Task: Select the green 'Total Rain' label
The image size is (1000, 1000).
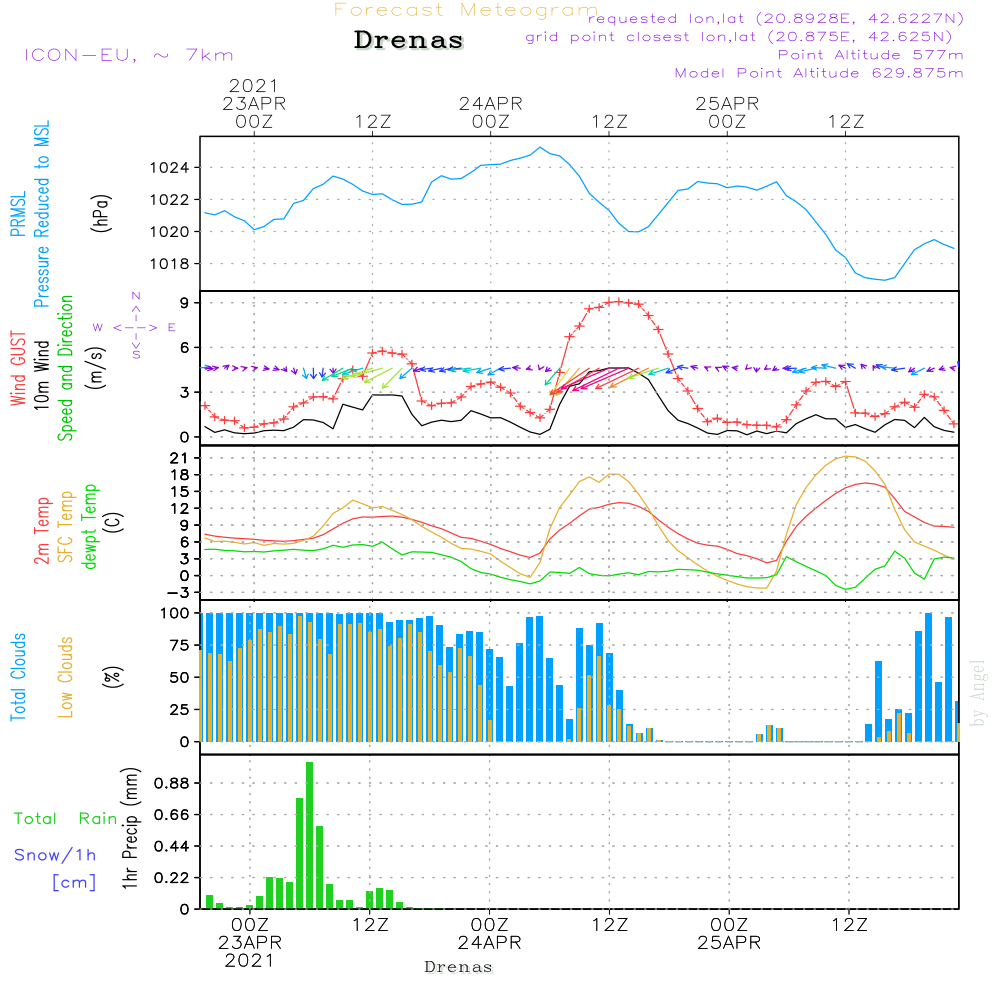Action: click(66, 819)
